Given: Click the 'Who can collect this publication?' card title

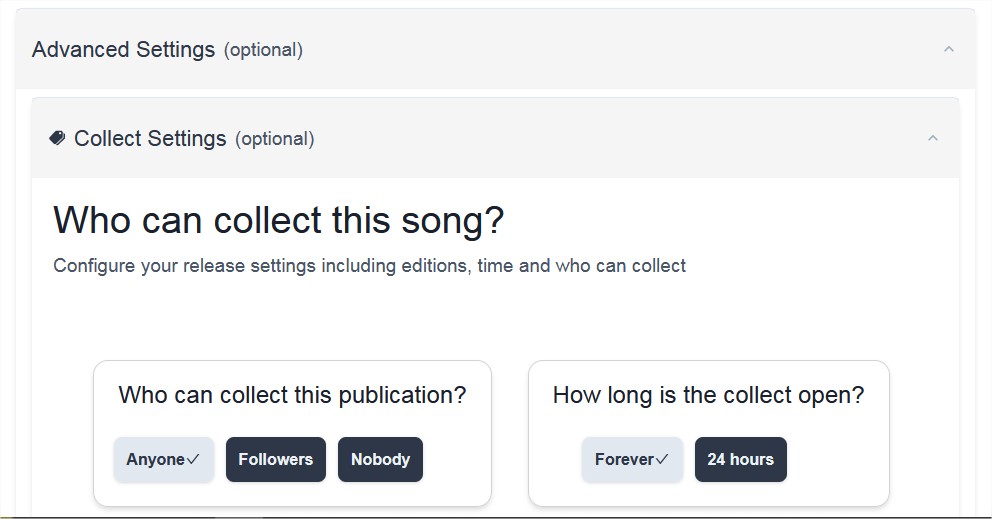Looking at the screenshot, I should coord(292,395).
